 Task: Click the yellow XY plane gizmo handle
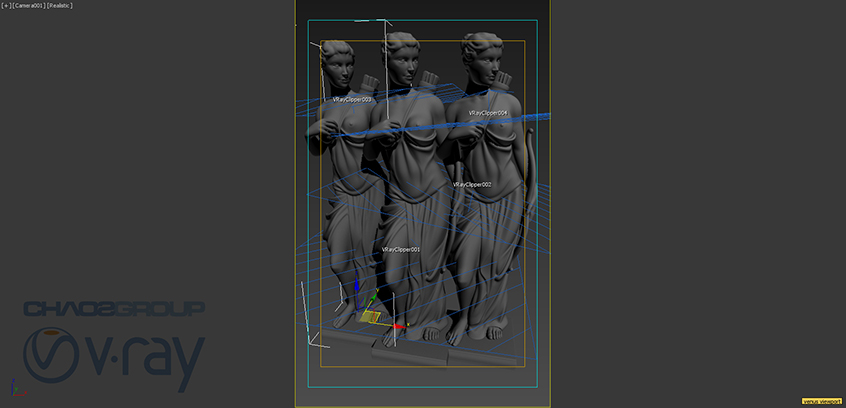coord(370,317)
